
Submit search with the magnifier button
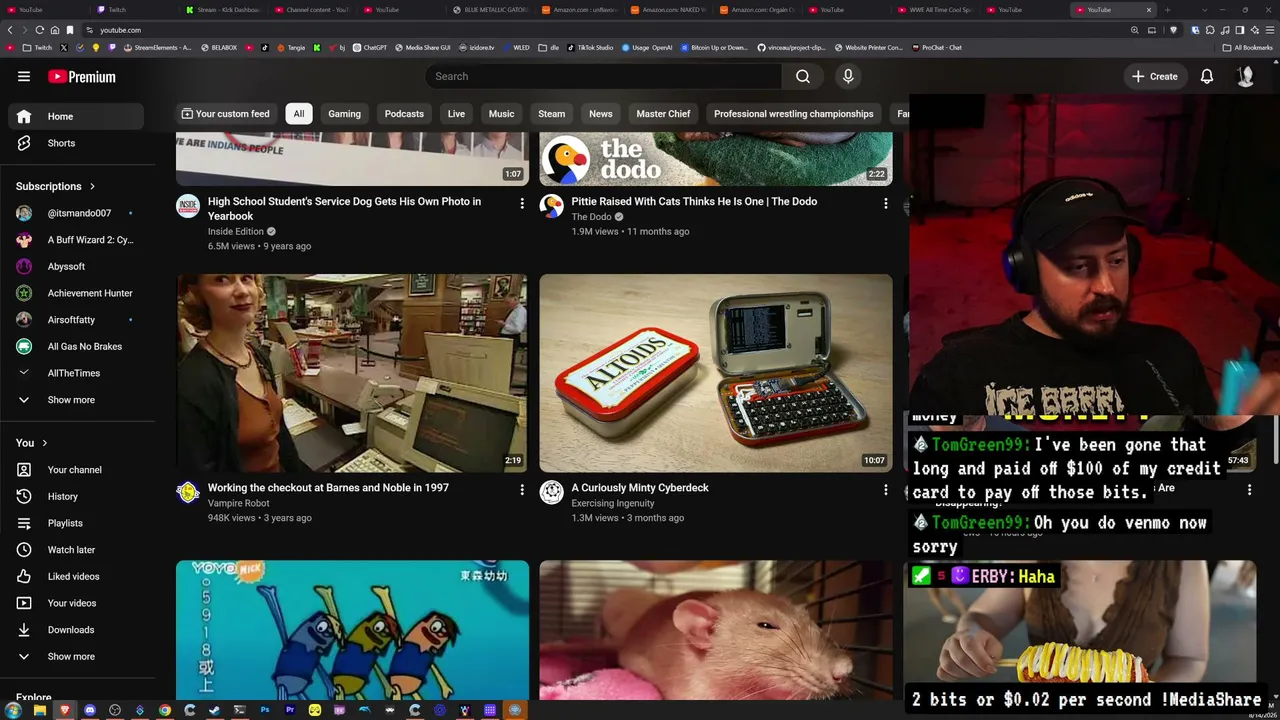[x=802, y=76]
